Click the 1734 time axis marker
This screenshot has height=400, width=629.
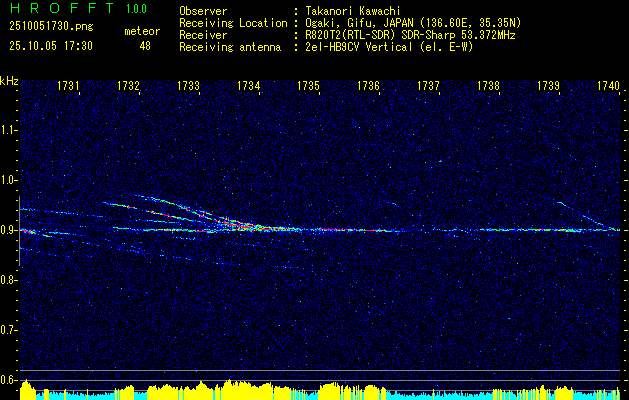click(x=248, y=86)
